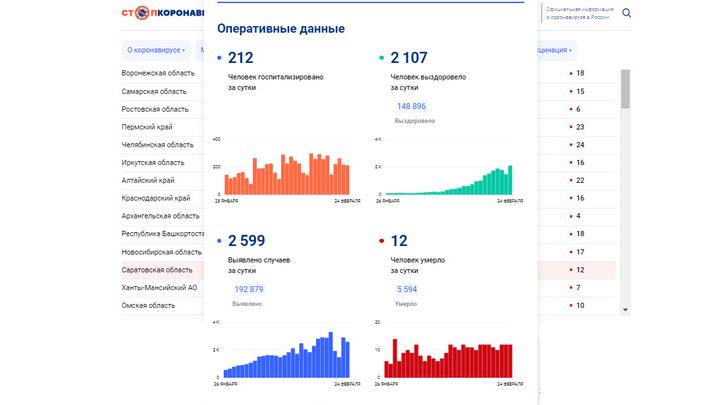Click the 5 594 total deaths badge
Image resolution: width=720 pixels, height=405 pixels.
[411, 289]
